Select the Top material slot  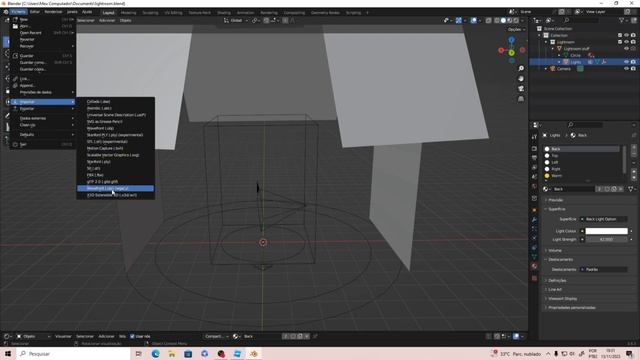pos(582,156)
